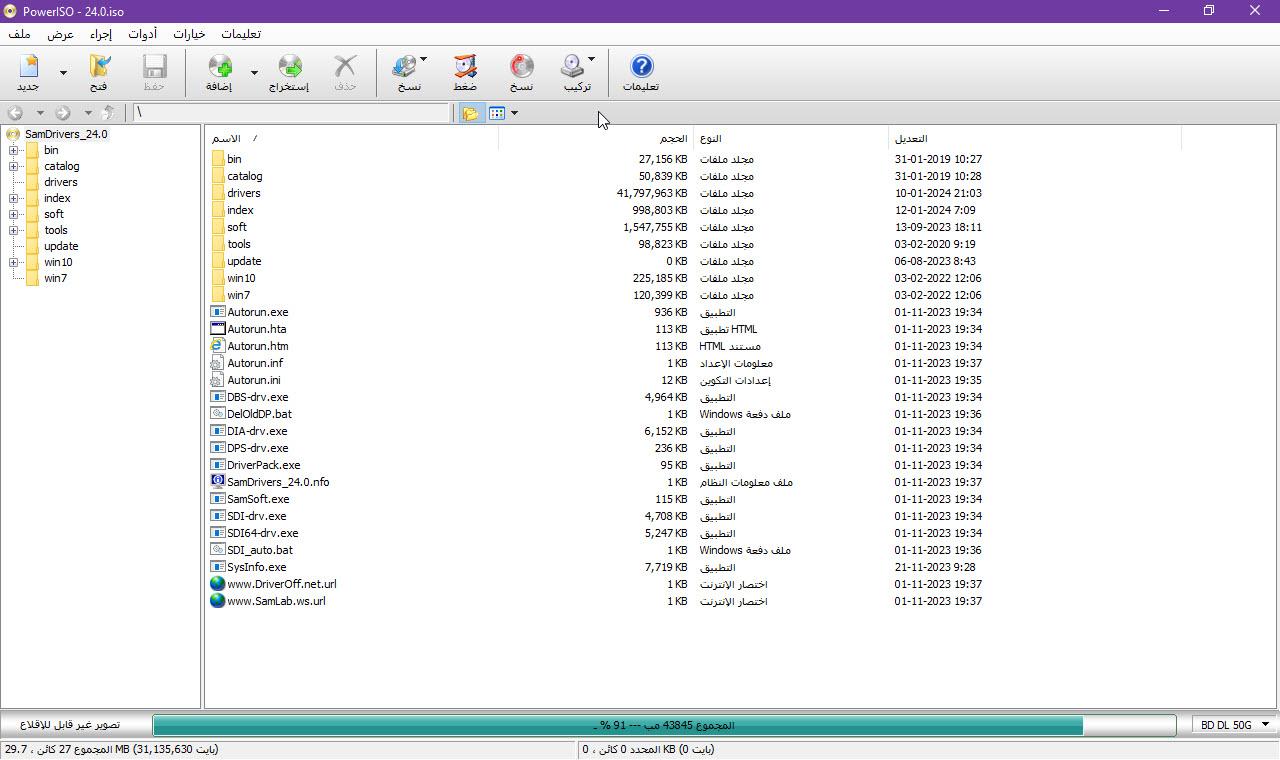Open the إجراء (Action) menu
1280x760 pixels.
click(x=101, y=34)
